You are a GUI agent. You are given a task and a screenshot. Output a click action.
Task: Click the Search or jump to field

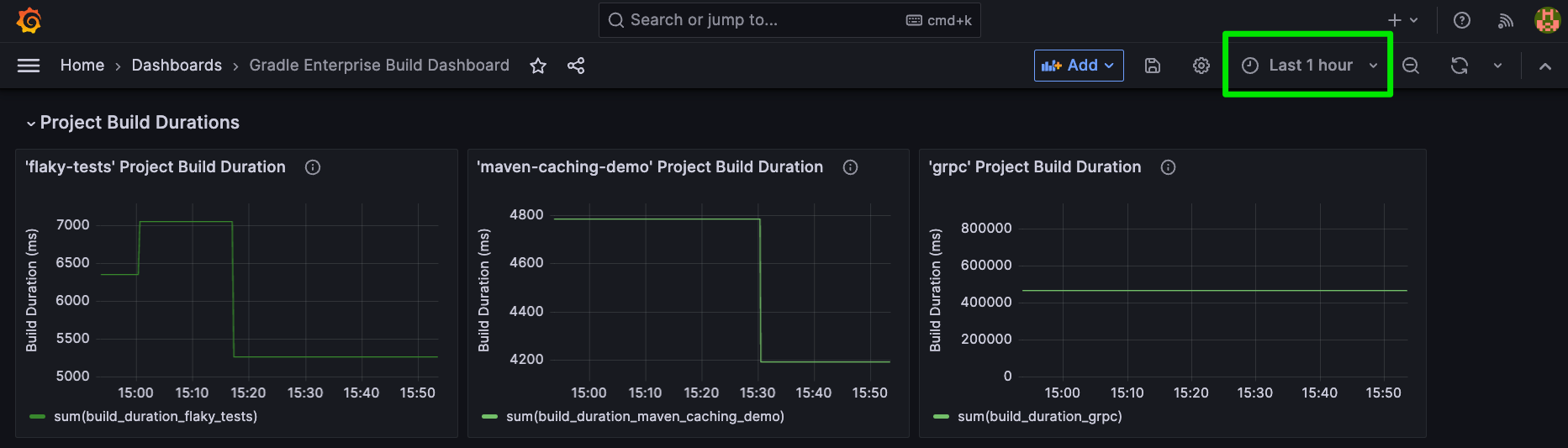(789, 20)
